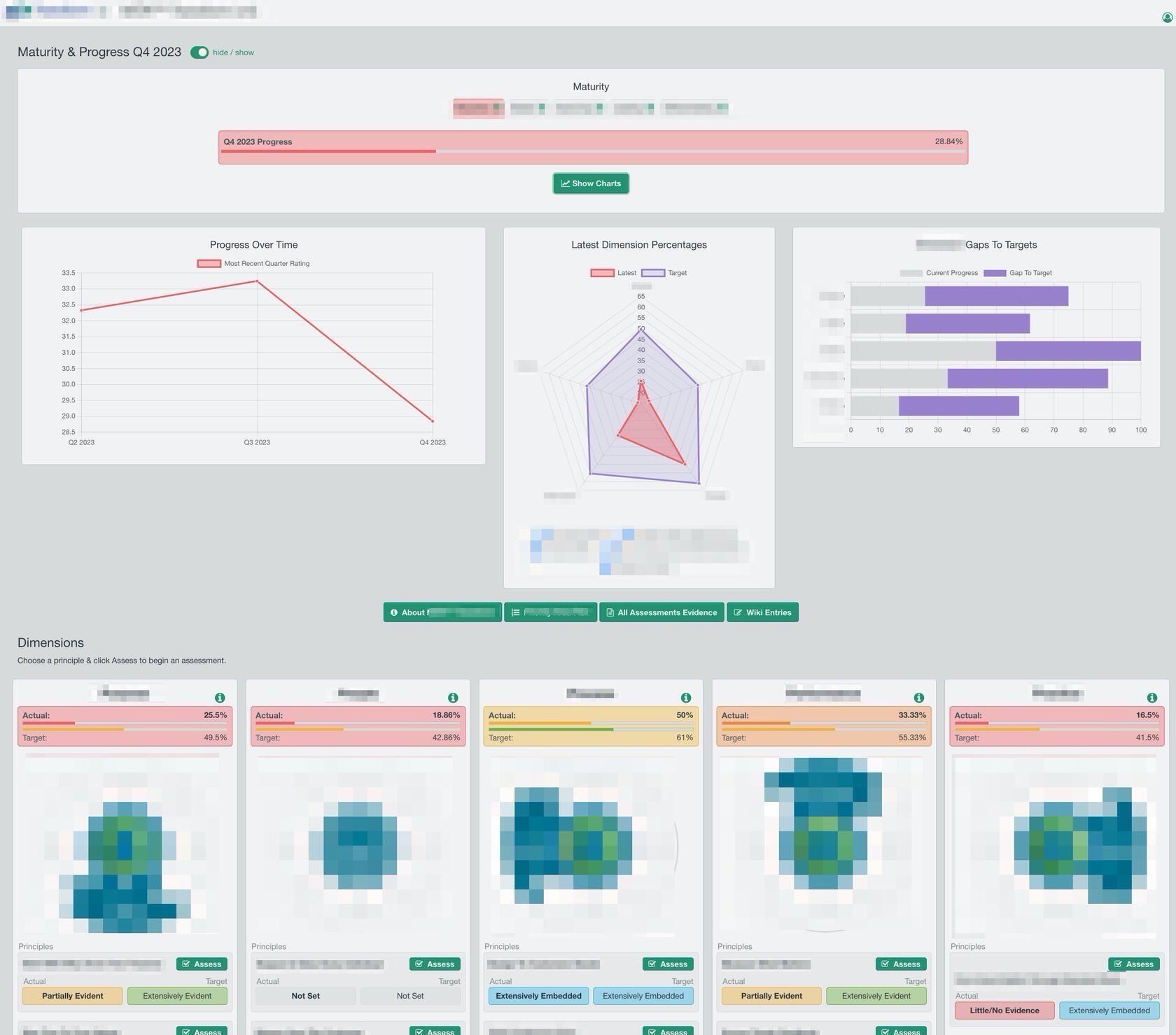The width and height of the screenshot is (1176, 1035).
Task: Open the user account icon at top right
Action: (1167, 17)
